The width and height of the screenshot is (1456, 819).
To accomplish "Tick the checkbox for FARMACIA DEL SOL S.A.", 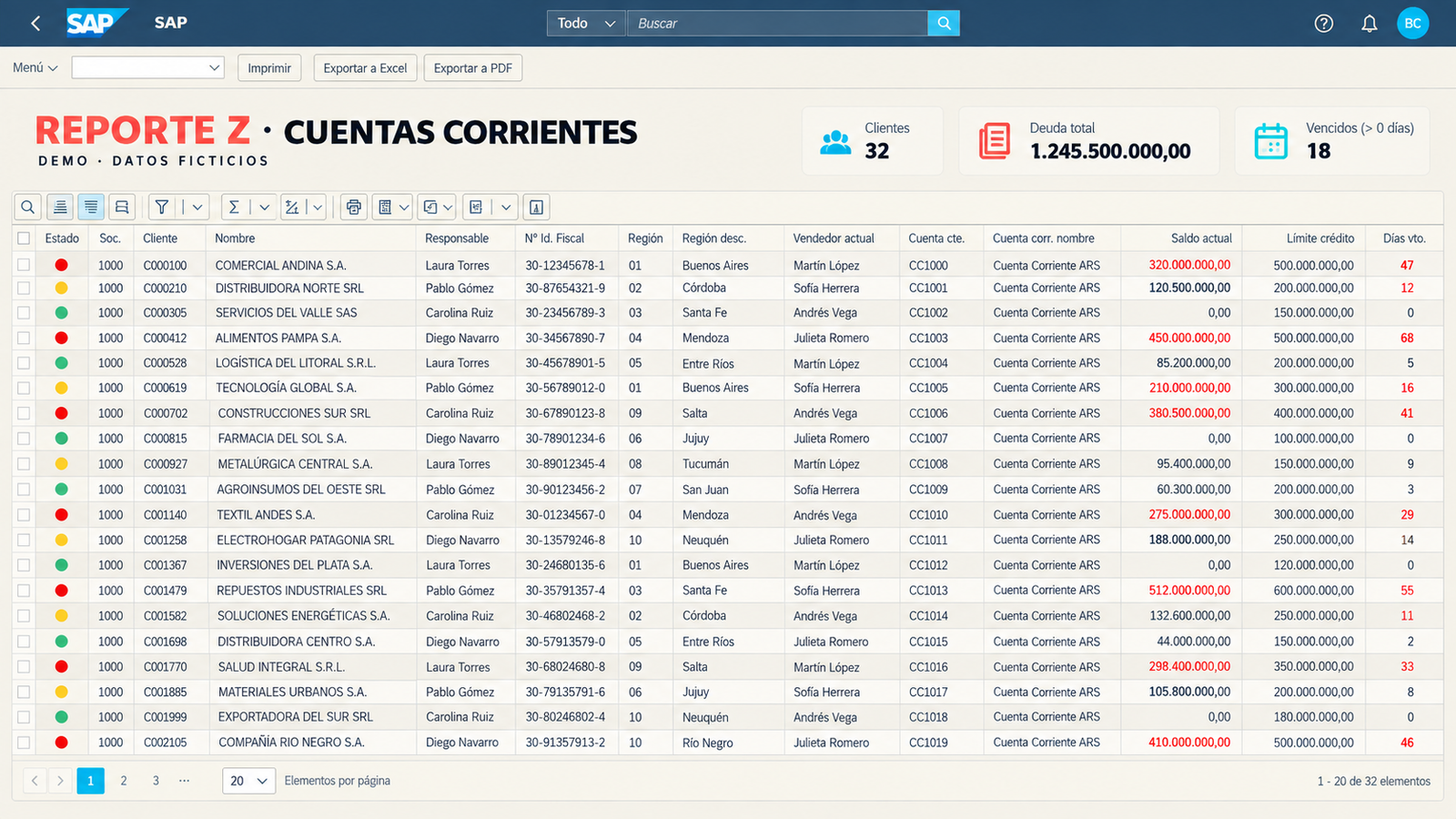I will coord(24,439).
